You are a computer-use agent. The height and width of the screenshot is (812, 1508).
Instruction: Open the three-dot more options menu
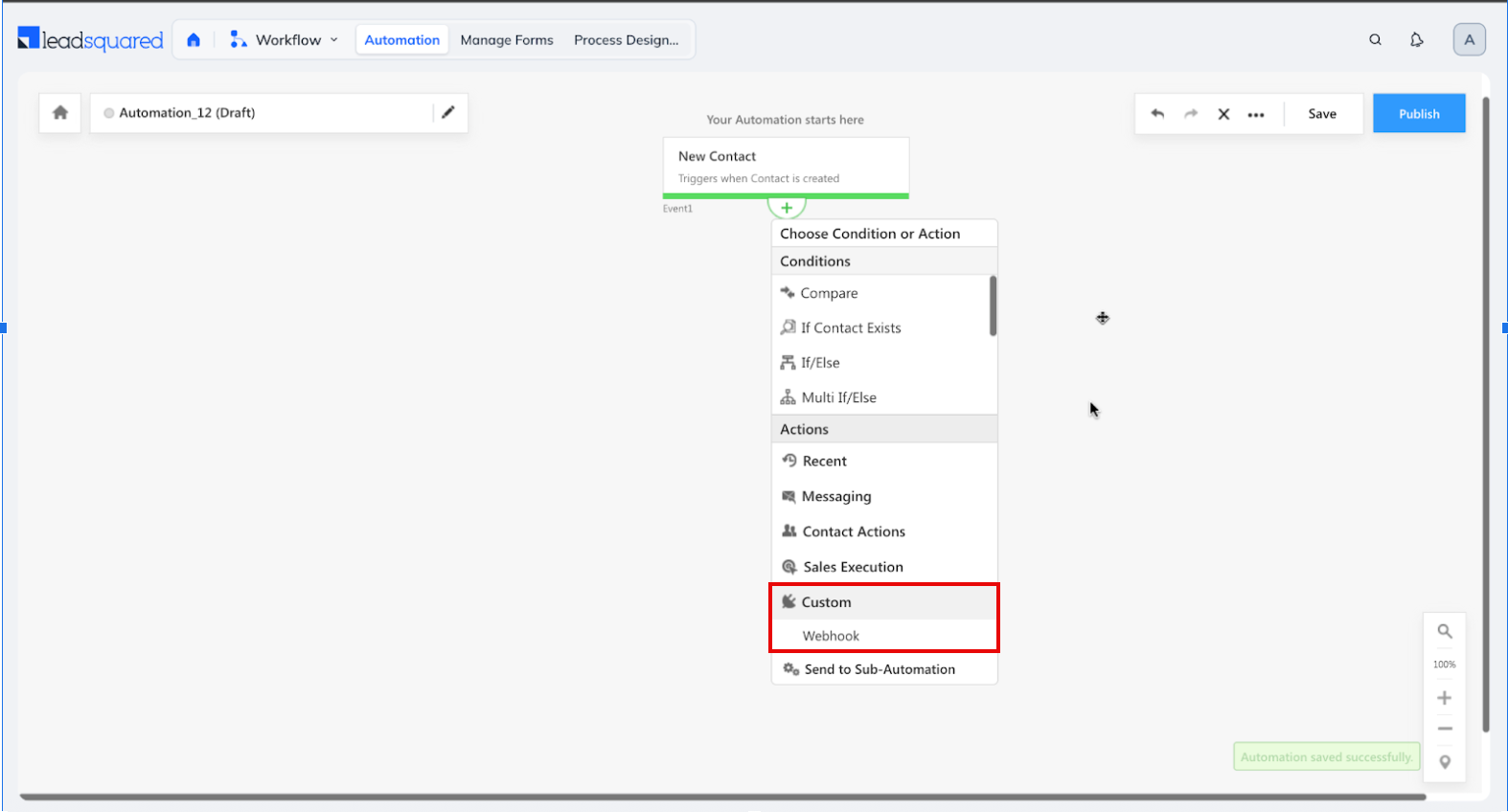(1256, 114)
